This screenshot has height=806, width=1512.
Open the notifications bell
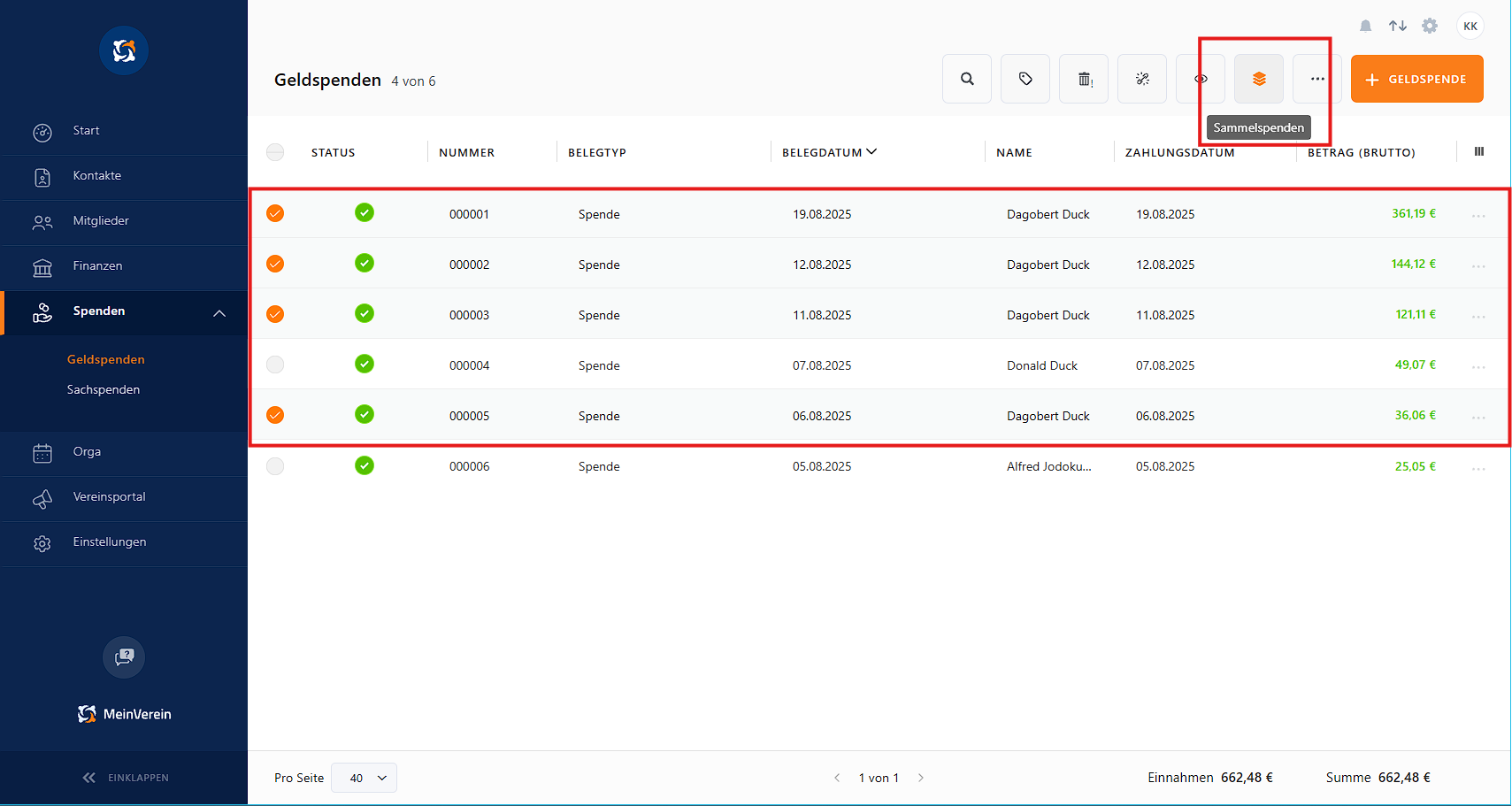pos(1365,26)
